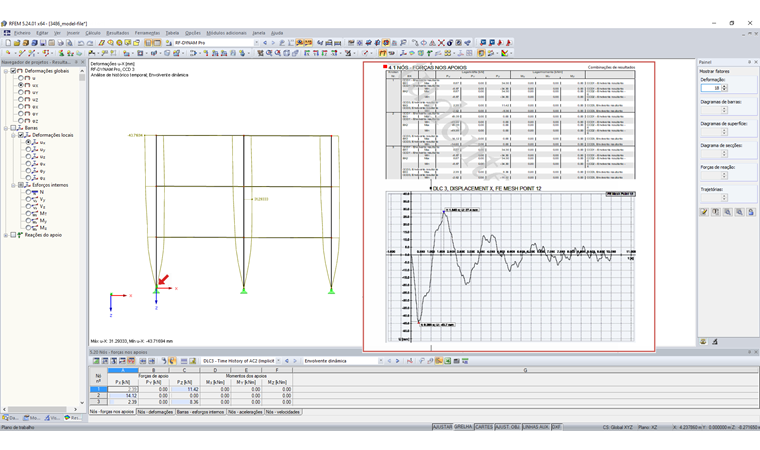Click the Undo arrow icon
This screenshot has width=760, height=450.
(81, 43)
